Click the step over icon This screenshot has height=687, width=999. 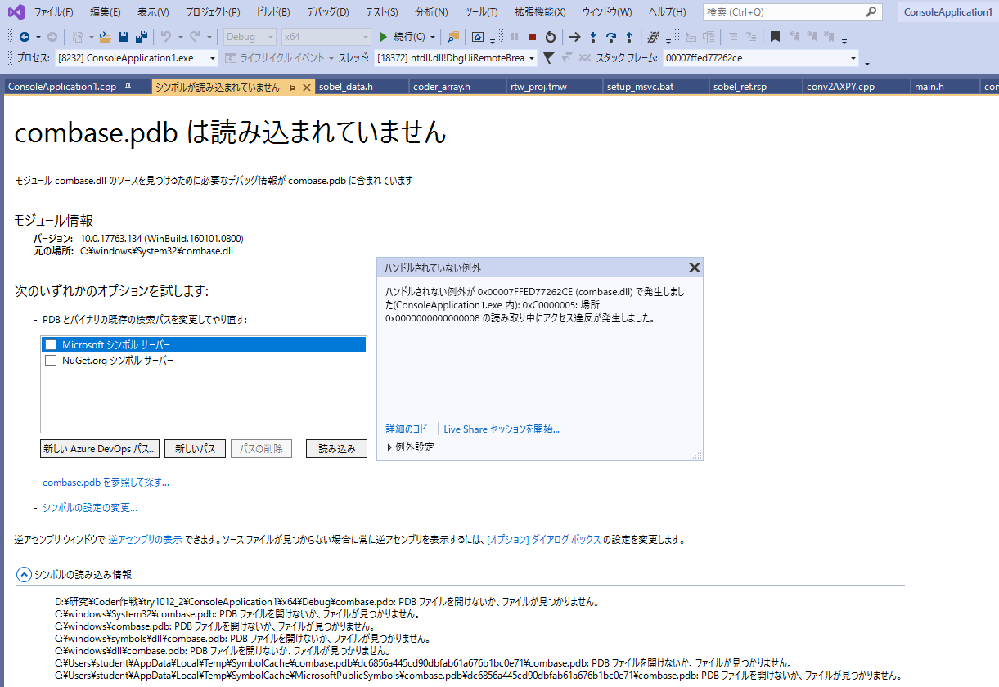pos(611,37)
